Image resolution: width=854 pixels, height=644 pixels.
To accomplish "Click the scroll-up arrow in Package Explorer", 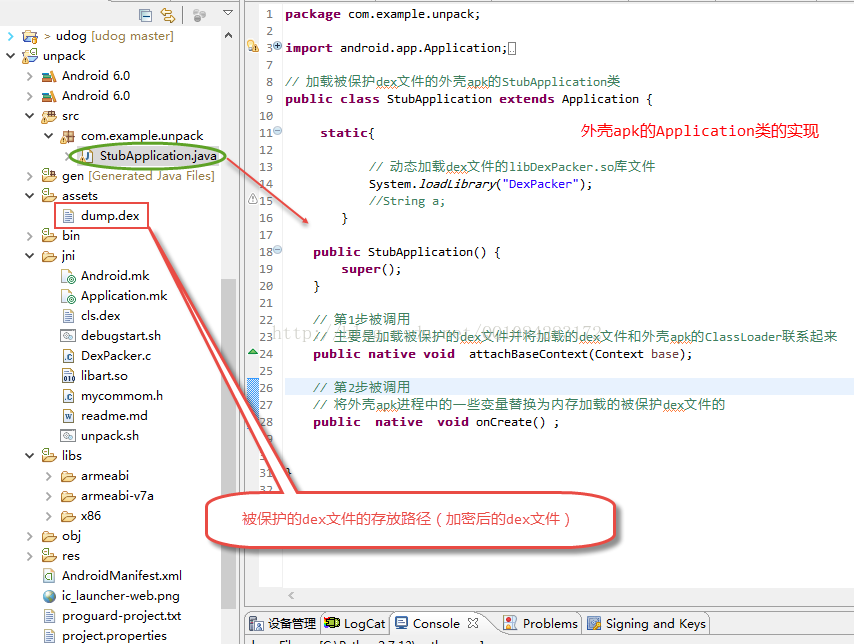I will pyautogui.click(x=229, y=35).
